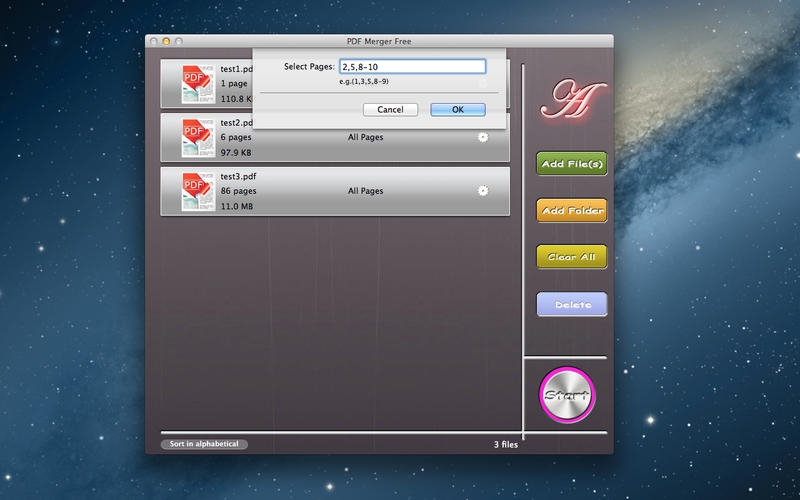Image resolution: width=800 pixels, height=500 pixels.
Task: Click the test1.pdf PDF file icon
Action: point(197,85)
